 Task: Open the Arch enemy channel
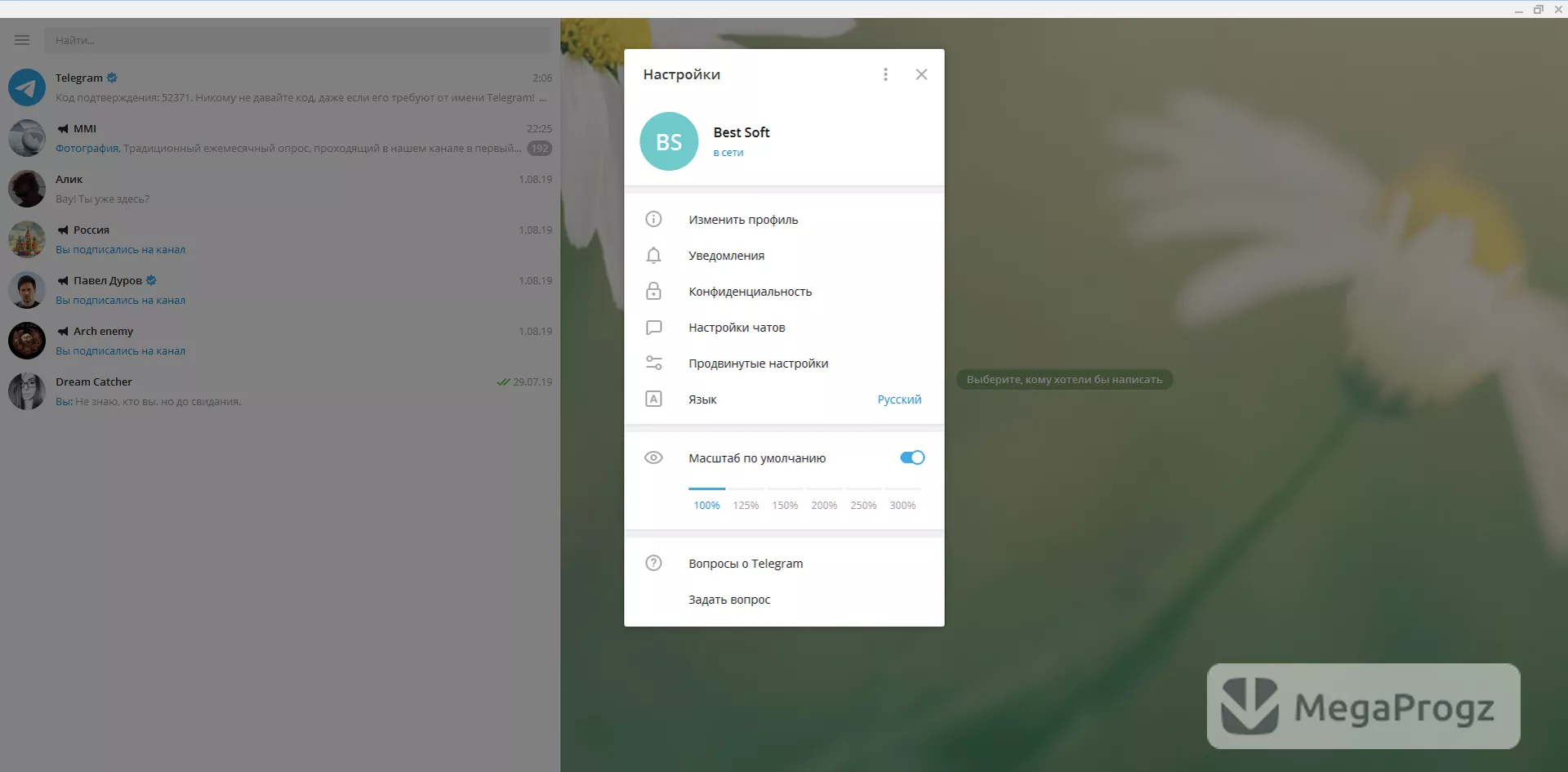[x=280, y=341]
